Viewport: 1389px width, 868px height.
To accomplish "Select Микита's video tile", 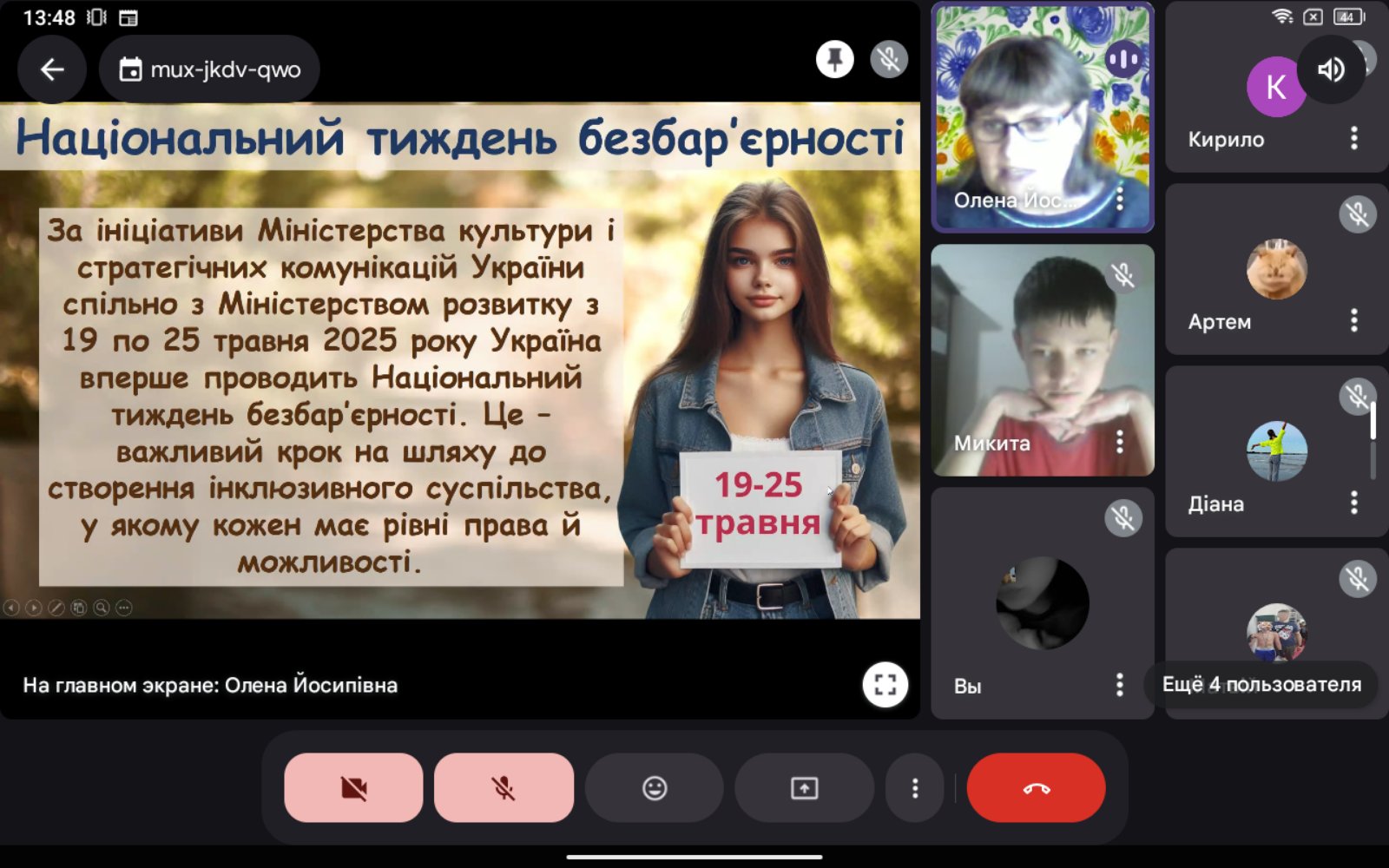I will [1043, 360].
